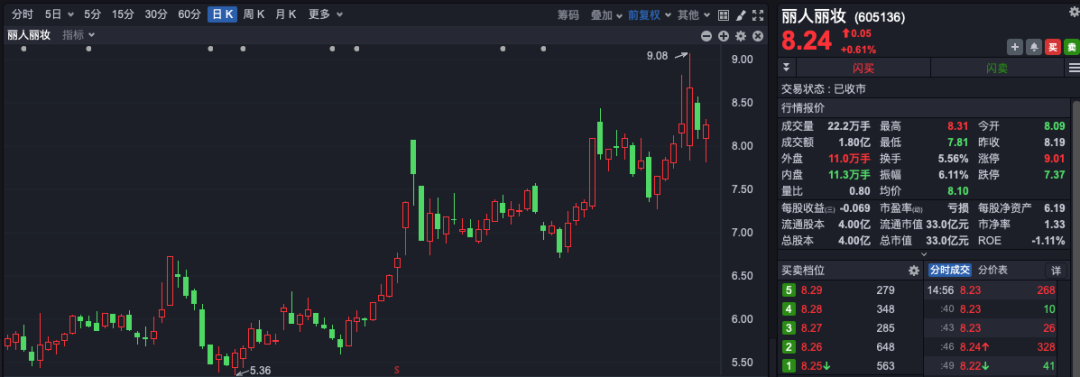The width and height of the screenshot is (1080, 377).
Task: Select the 60分 timeframe tab
Action: [x=189, y=14]
